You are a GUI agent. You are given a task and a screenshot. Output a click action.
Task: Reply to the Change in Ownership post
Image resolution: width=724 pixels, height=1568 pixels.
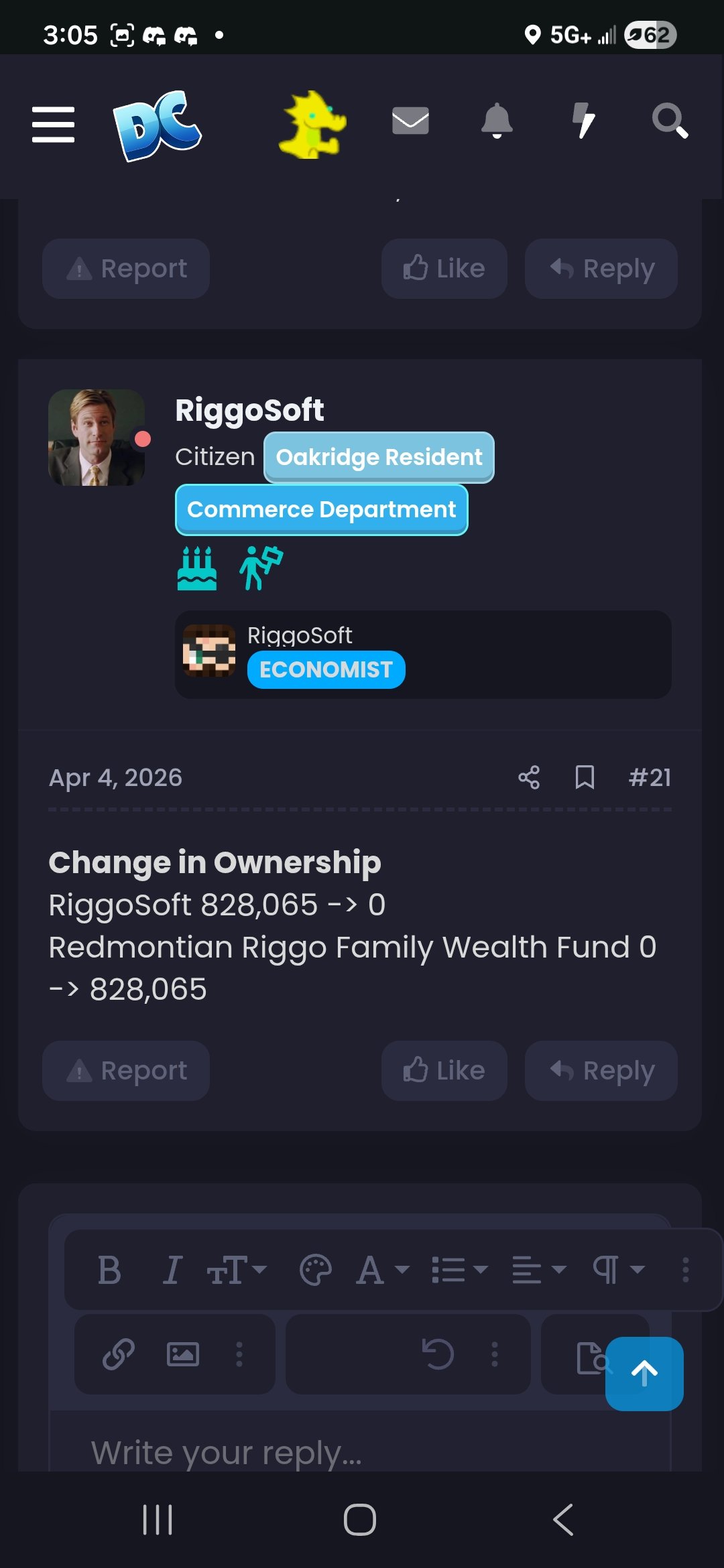pos(600,1070)
